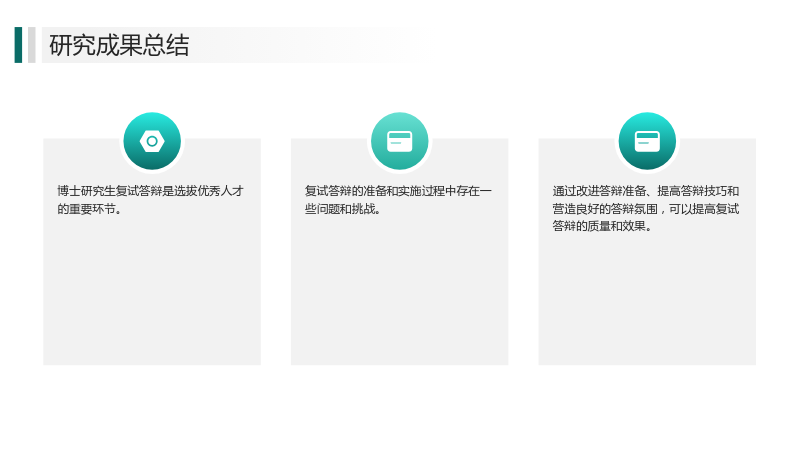Click the text line 的重要环节。

coord(89,209)
